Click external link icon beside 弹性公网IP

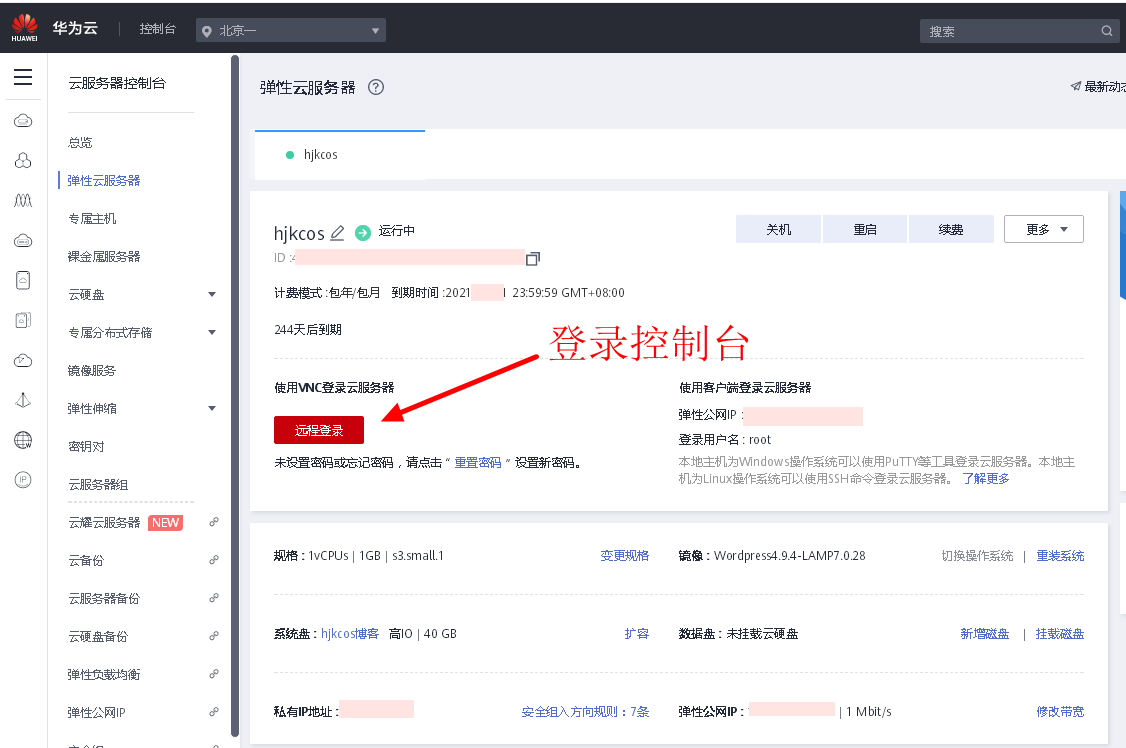pyautogui.click(x=213, y=712)
